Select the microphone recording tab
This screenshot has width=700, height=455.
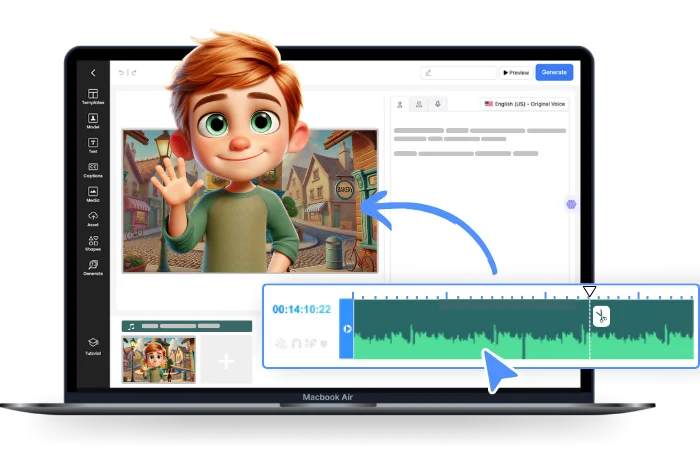438,104
